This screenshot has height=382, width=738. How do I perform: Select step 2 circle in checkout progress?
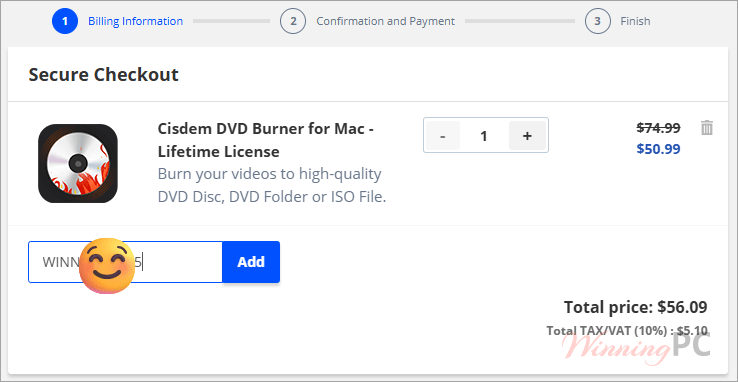point(293,21)
